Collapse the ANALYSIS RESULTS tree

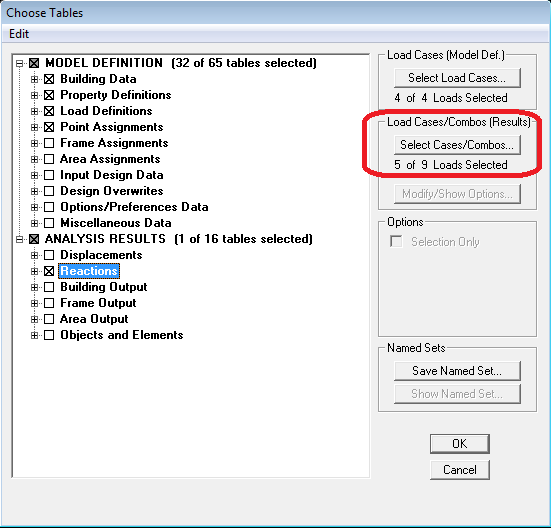pyautogui.click(x=19, y=239)
